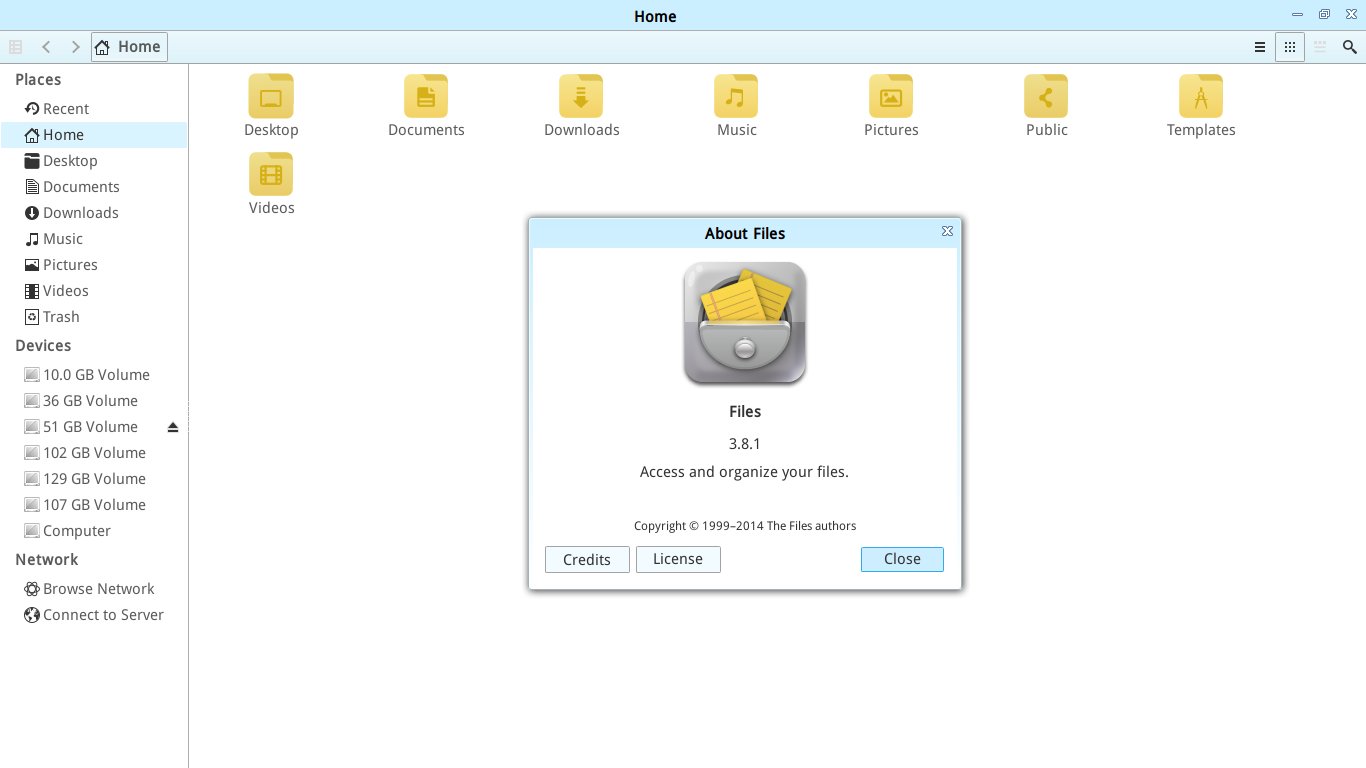Select the Pictures folder in the main view
Screen dimensions: 1366x768
[891, 97]
